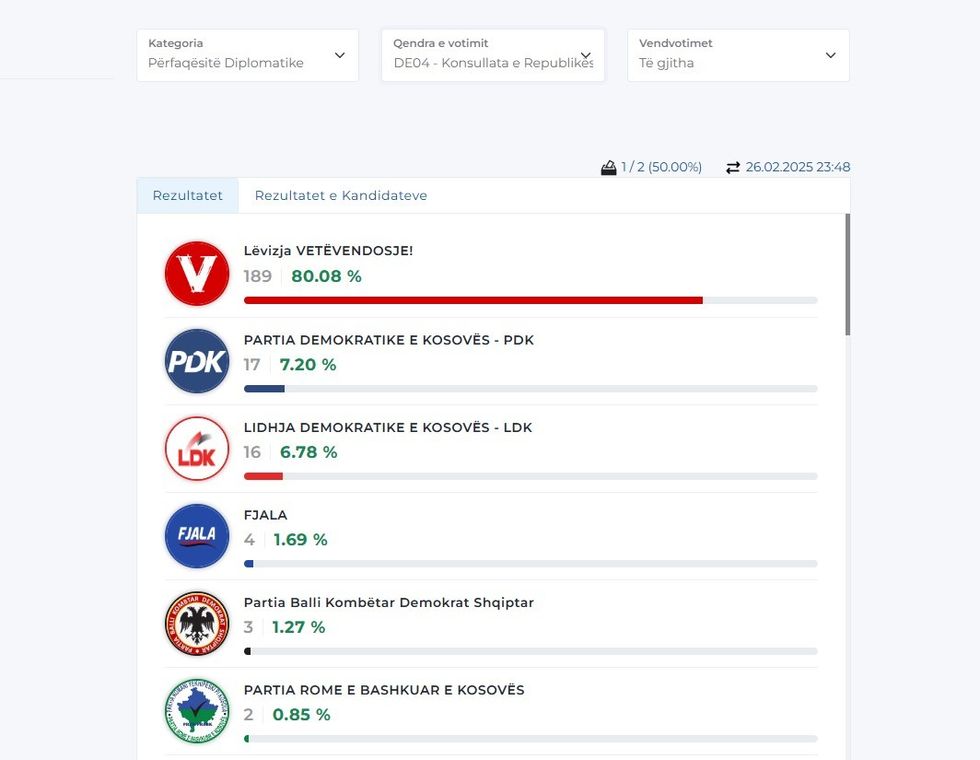
Task: Click the FJALA party logo
Action: pyautogui.click(x=197, y=536)
